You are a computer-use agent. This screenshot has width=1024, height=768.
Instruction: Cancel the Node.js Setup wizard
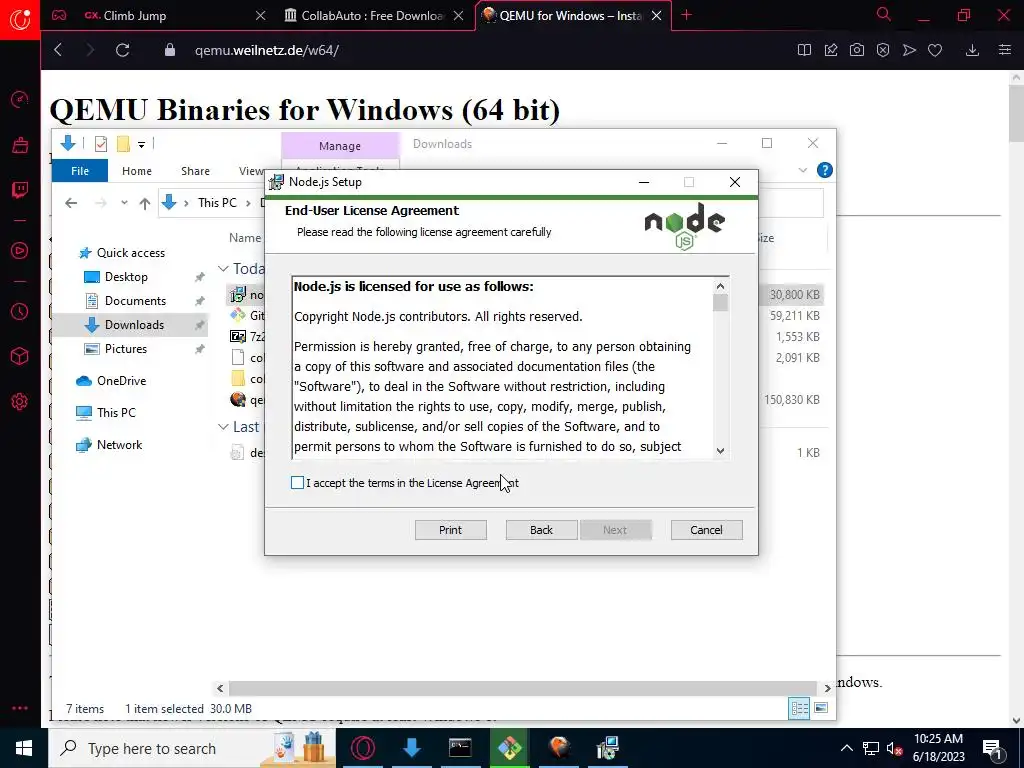707,530
